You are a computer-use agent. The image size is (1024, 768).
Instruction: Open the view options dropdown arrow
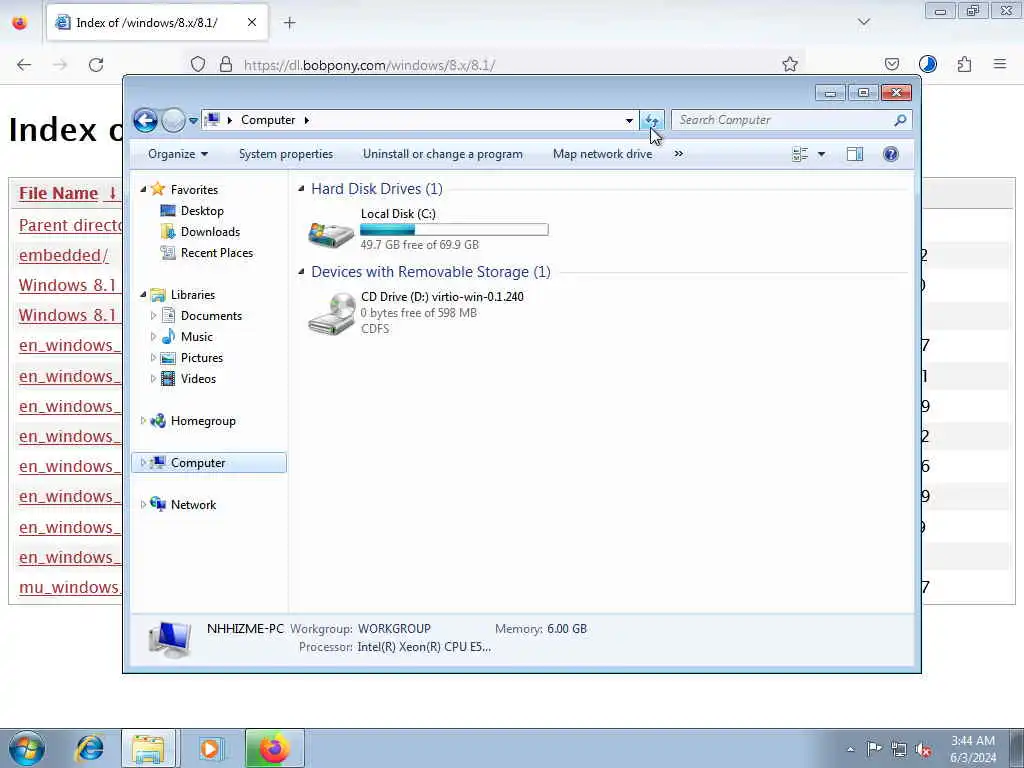pyautogui.click(x=822, y=154)
